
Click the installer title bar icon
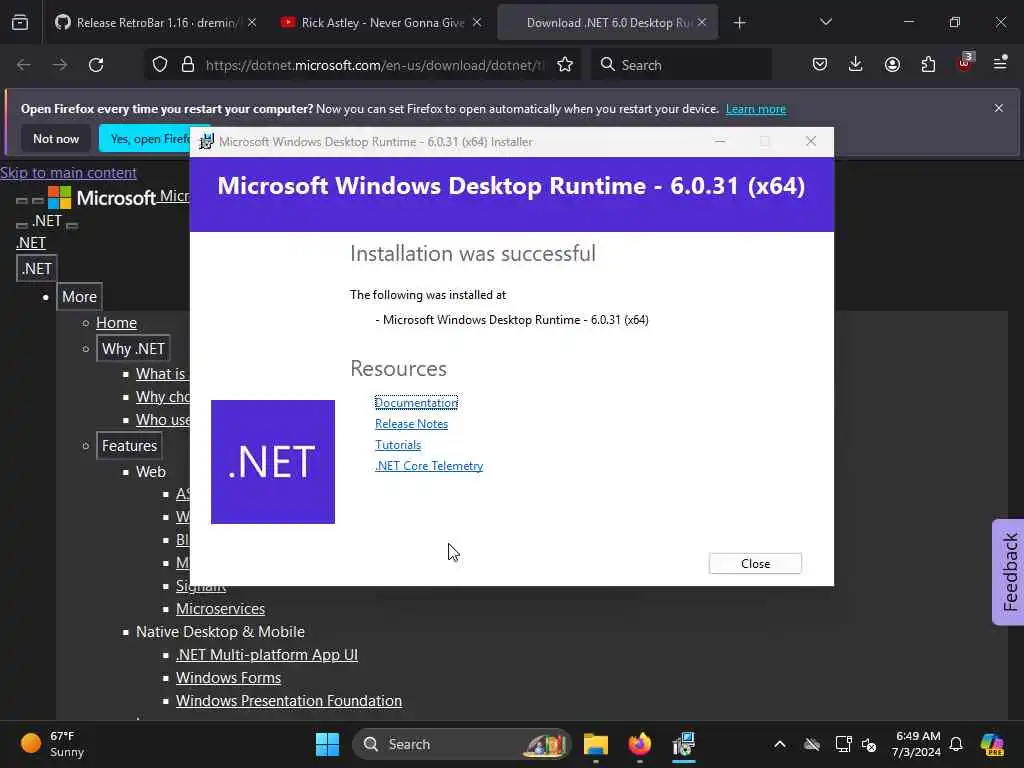coord(206,142)
